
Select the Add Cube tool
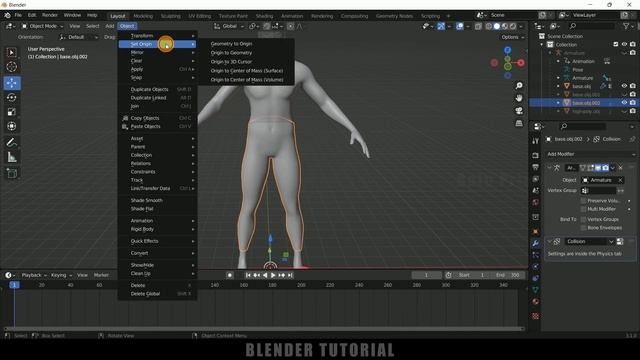click(x=11, y=173)
